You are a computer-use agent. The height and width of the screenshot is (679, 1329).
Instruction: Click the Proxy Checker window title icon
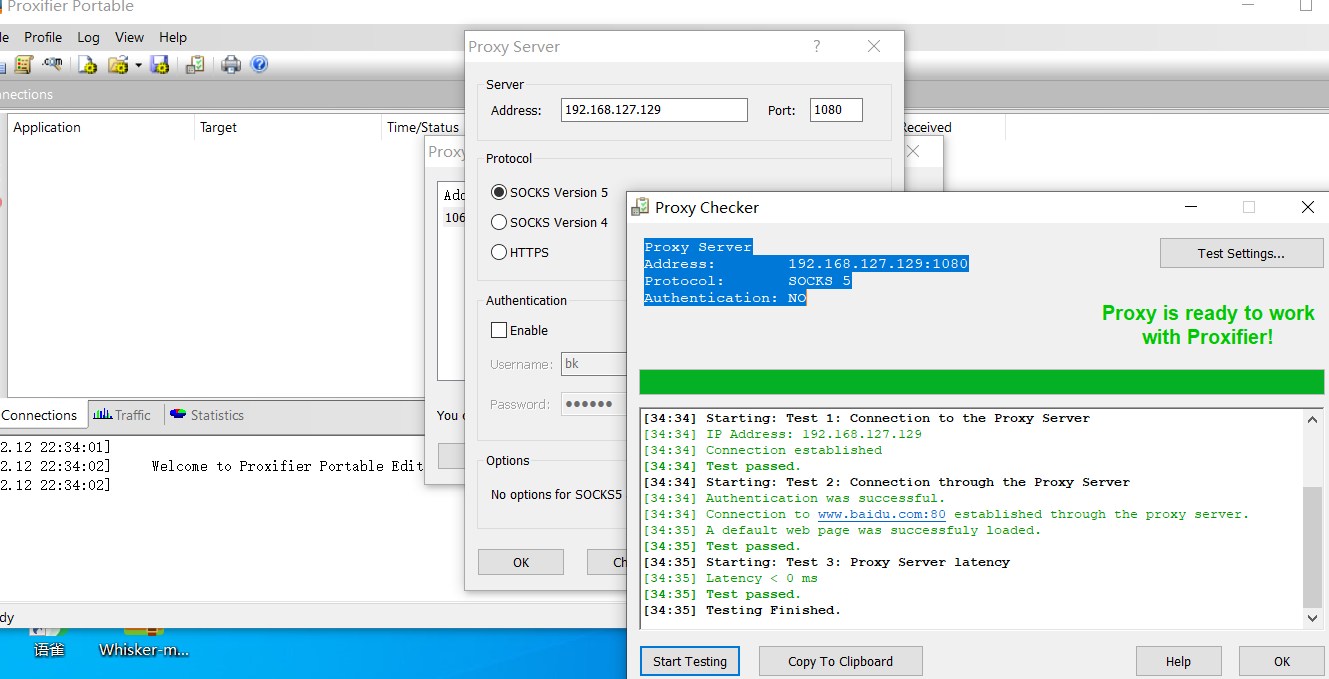point(640,207)
